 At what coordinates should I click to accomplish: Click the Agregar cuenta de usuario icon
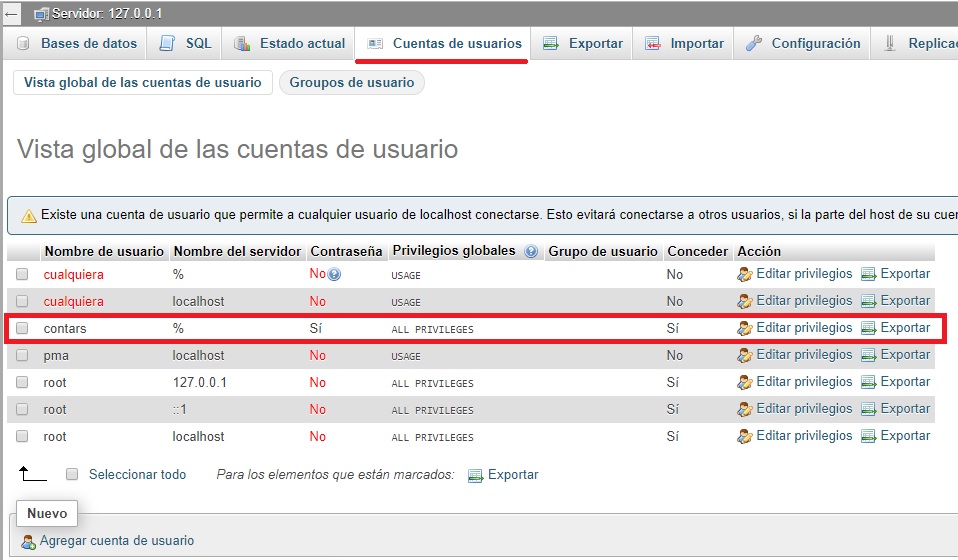[x=28, y=541]
